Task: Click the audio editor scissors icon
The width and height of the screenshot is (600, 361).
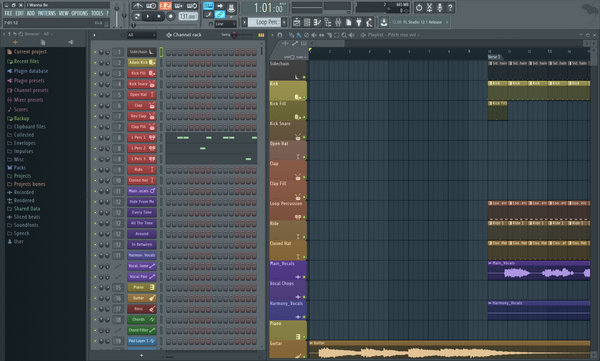Action: coord(429,7)
